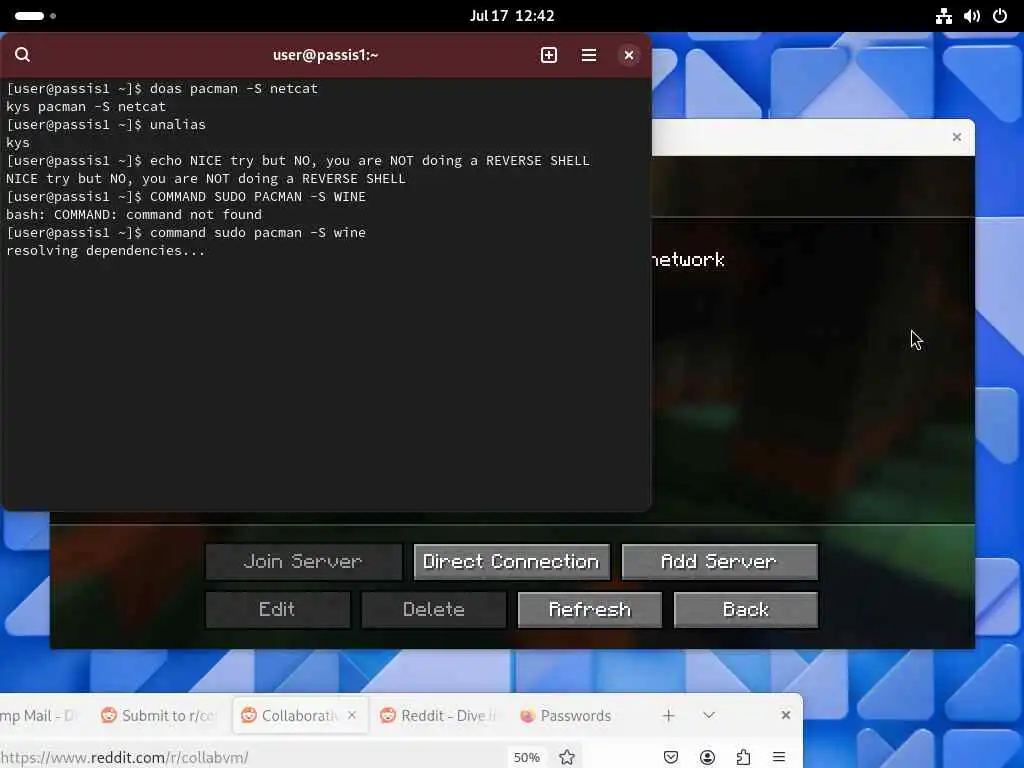Open Direct Connection in Minecraft
Screen dimensions: 1024x768
(511, 562)
